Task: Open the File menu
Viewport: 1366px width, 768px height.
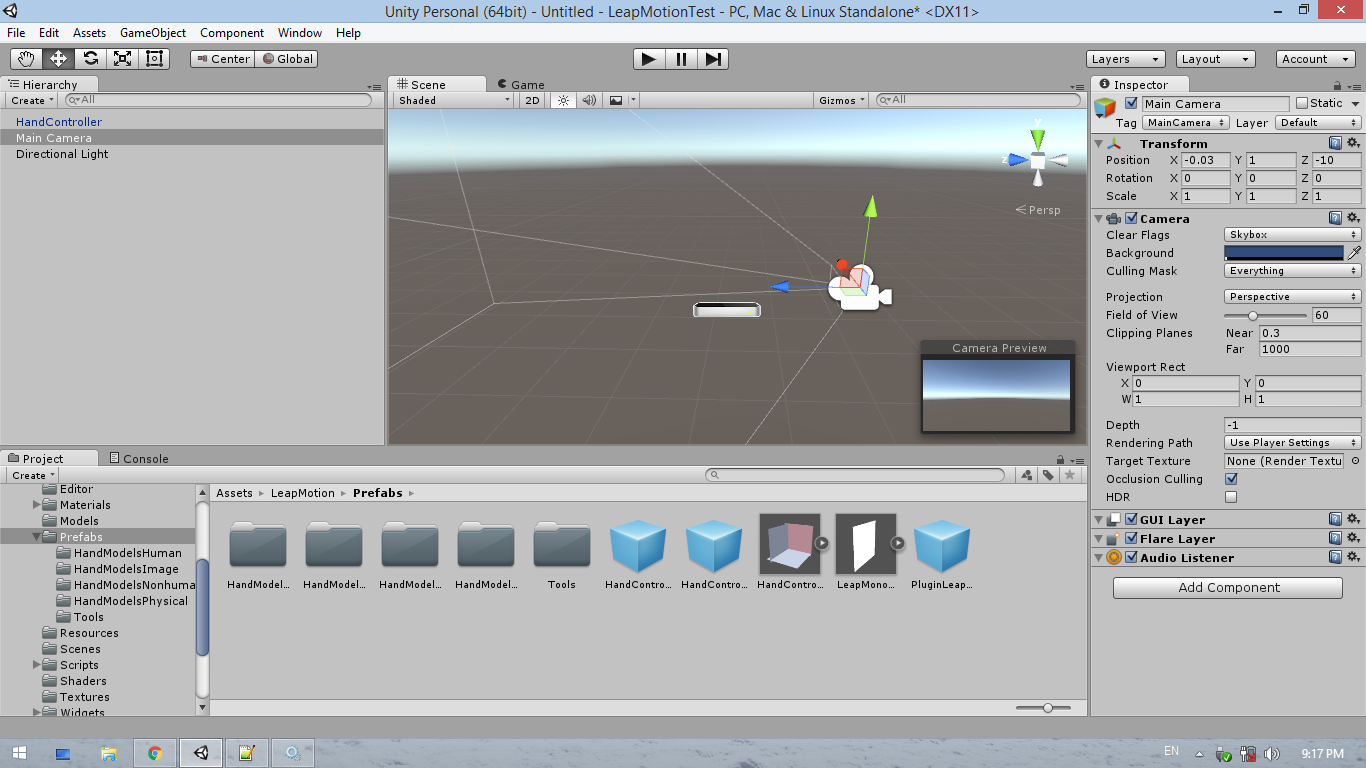Action: click(16, 33)
